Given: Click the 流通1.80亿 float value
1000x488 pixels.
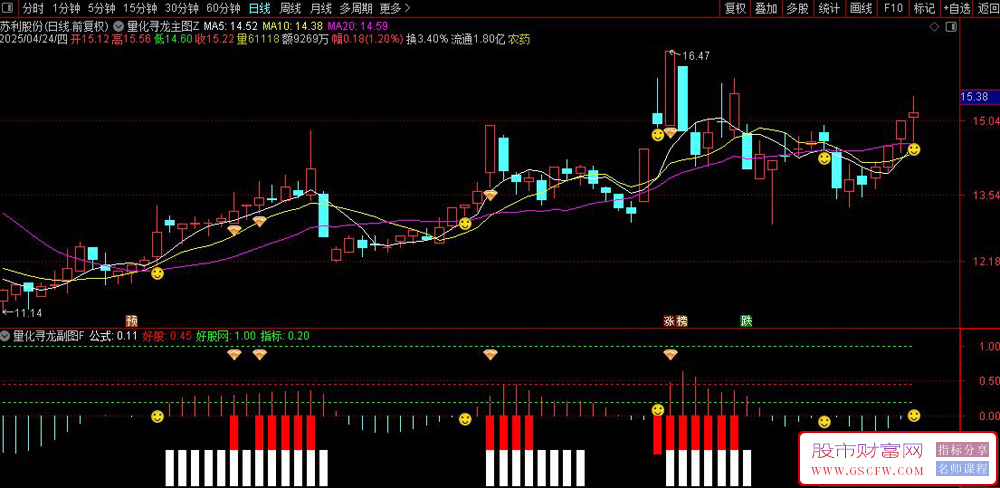Looking at the screenshot, I should (478, 40).
